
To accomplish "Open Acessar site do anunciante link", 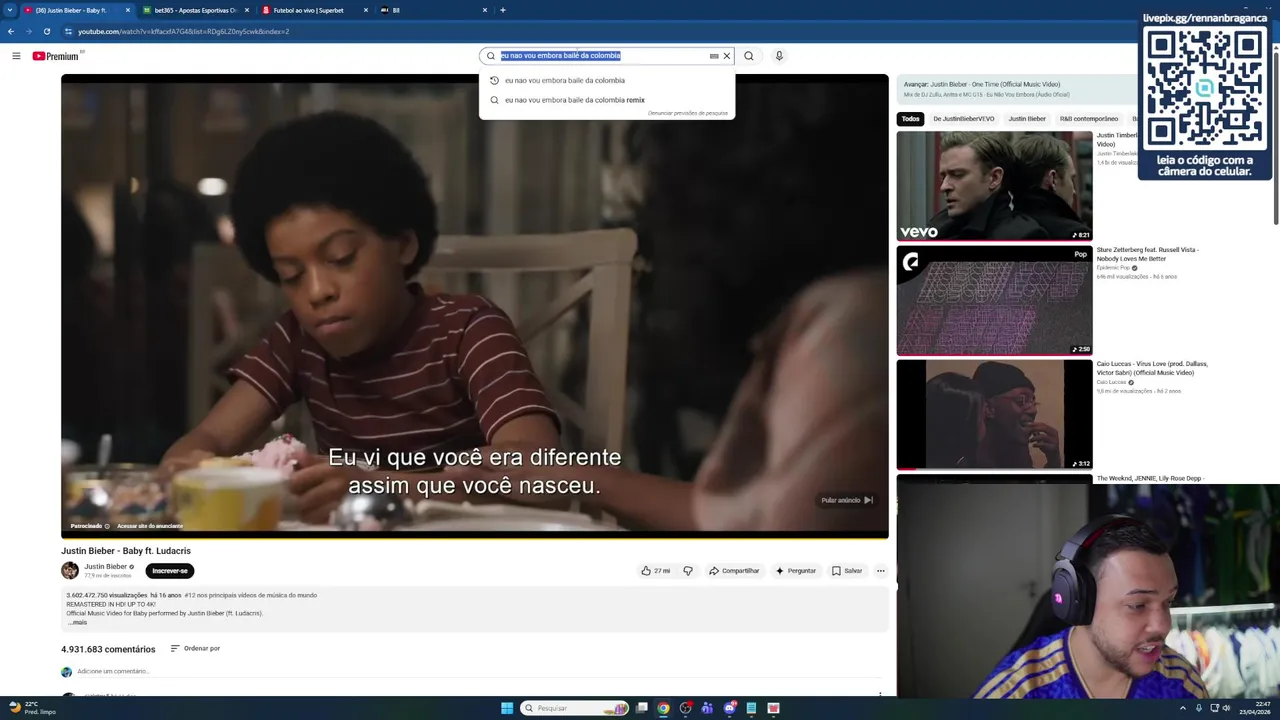I will 150,526.
